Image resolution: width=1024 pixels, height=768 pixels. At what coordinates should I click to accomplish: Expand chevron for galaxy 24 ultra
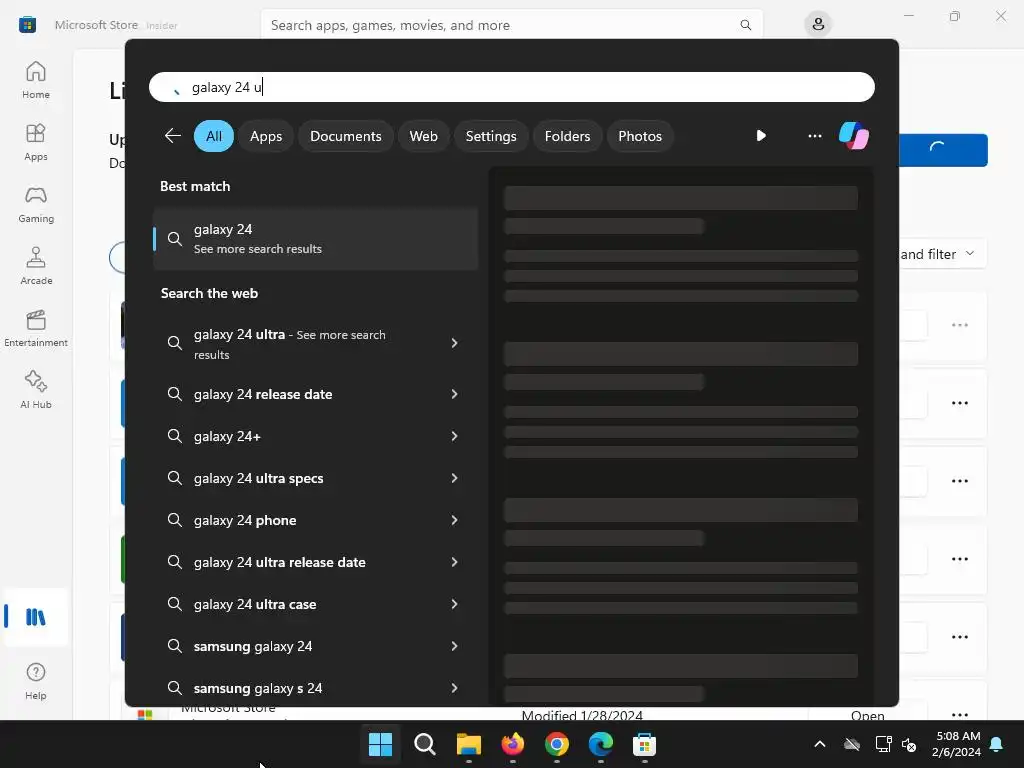click(x=455, y=343)
